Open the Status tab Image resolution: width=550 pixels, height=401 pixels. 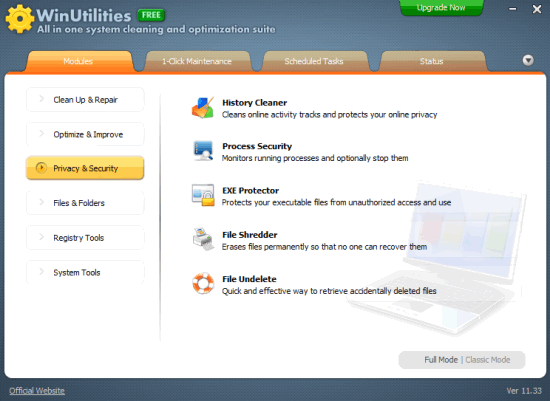pyautogui.click(x=432, y=61)
